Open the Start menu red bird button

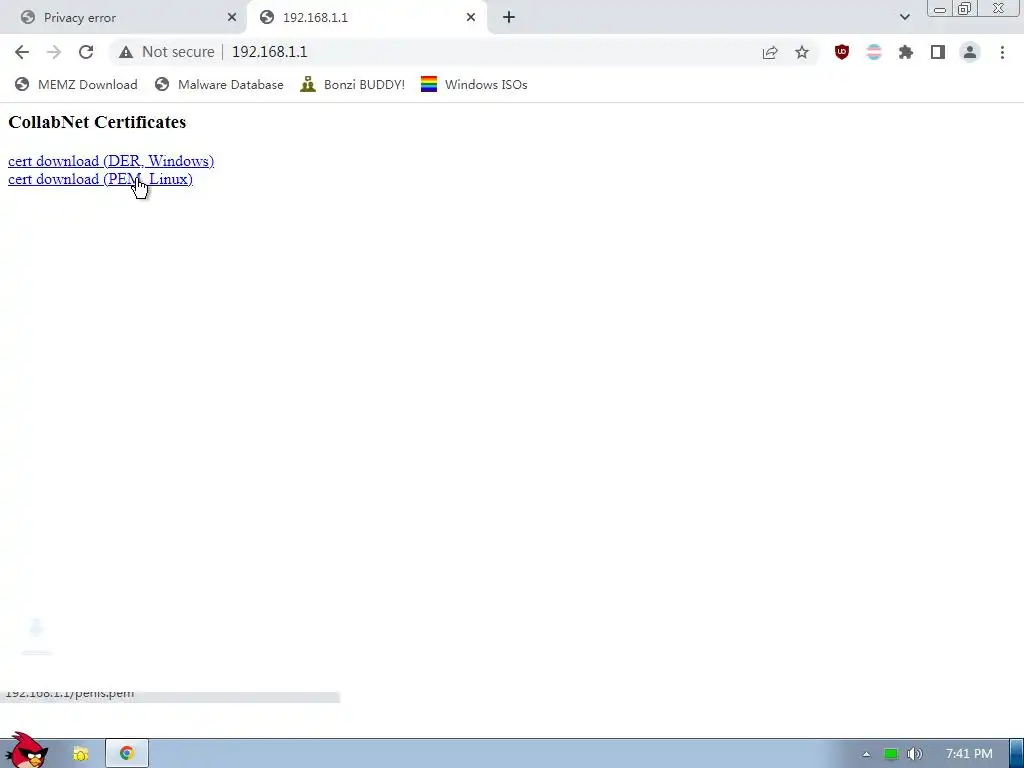25,751
